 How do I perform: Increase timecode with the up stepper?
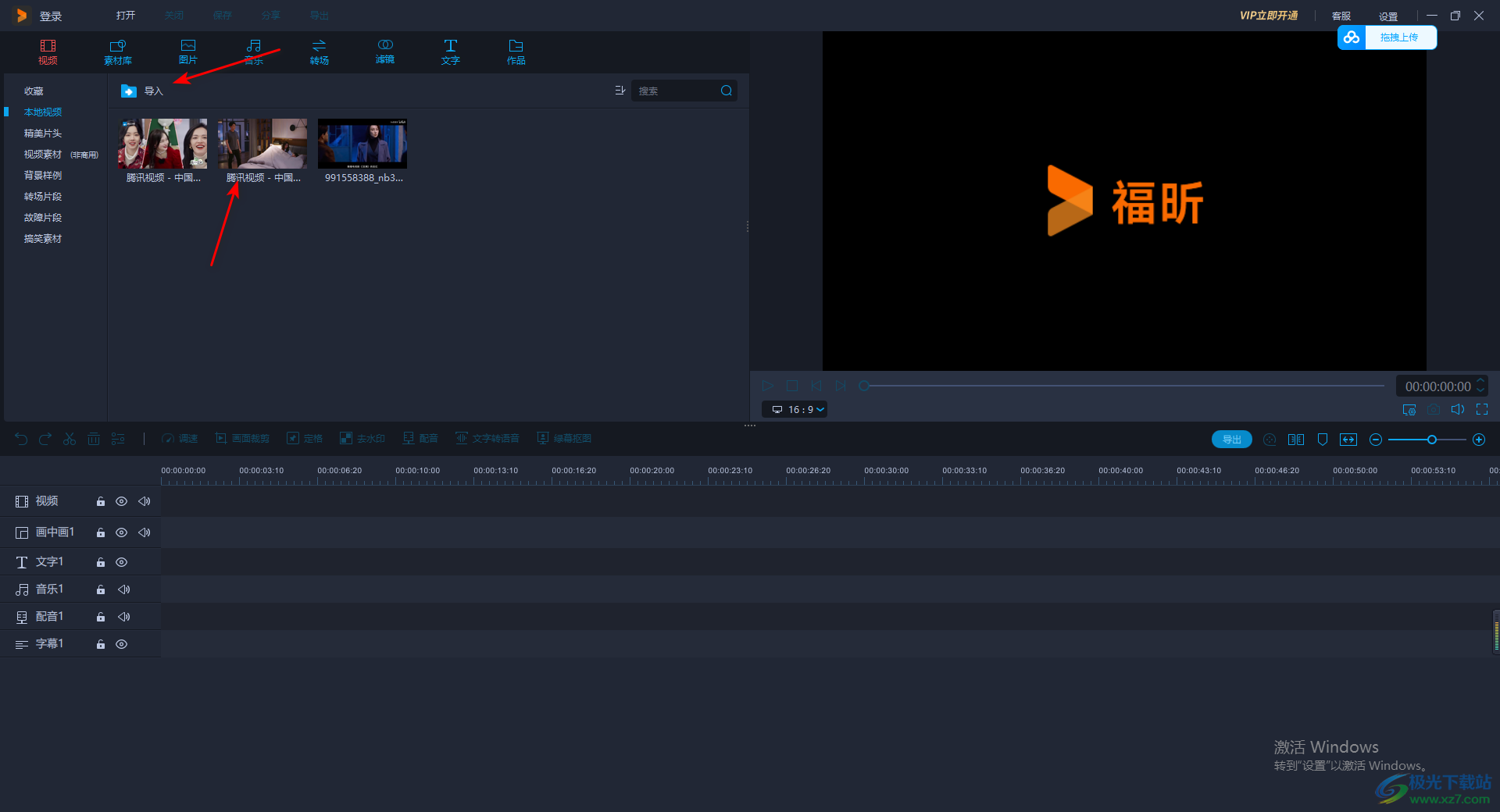click(1480, 381)
